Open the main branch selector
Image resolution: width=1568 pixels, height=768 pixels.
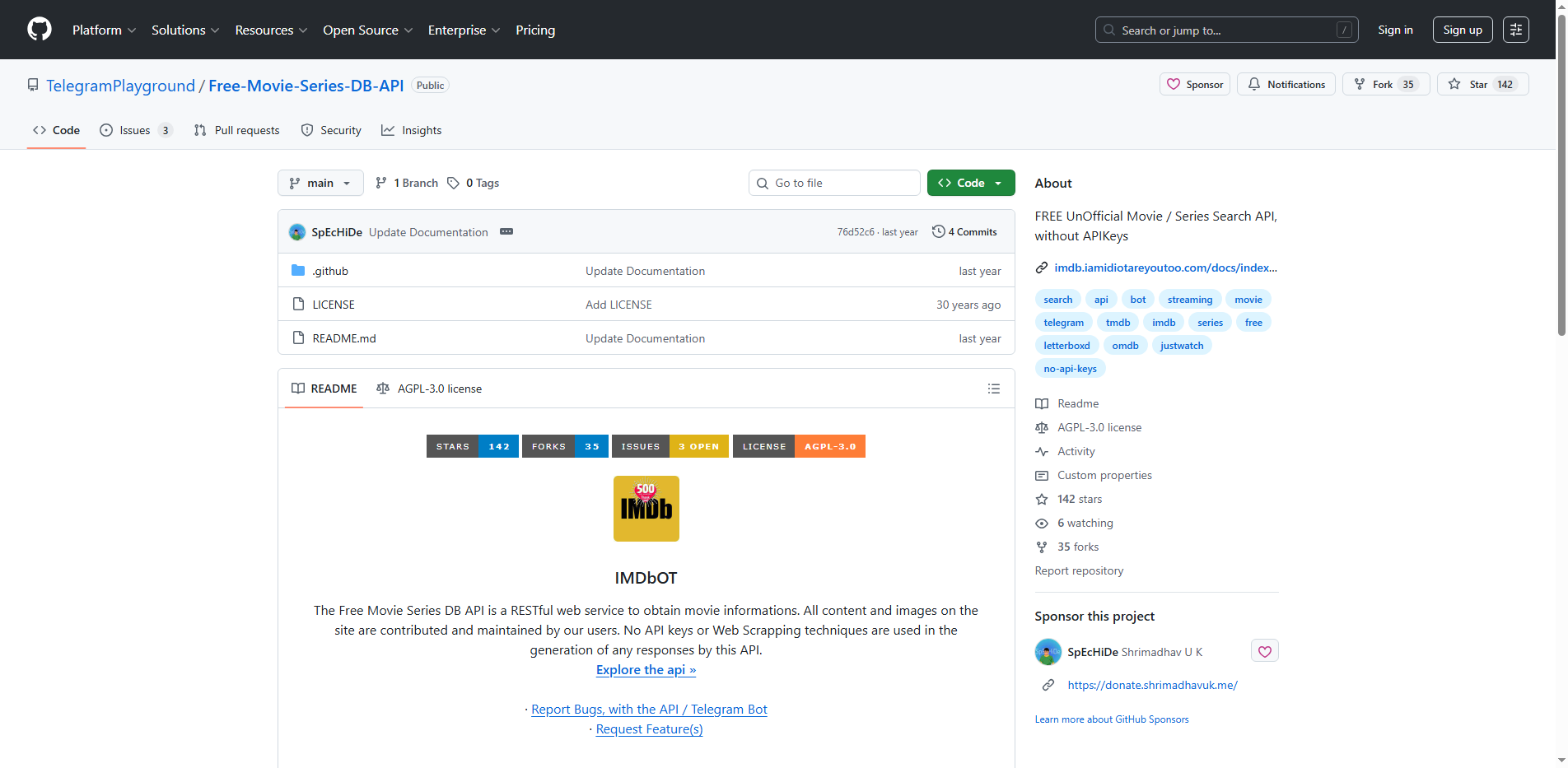320,183
